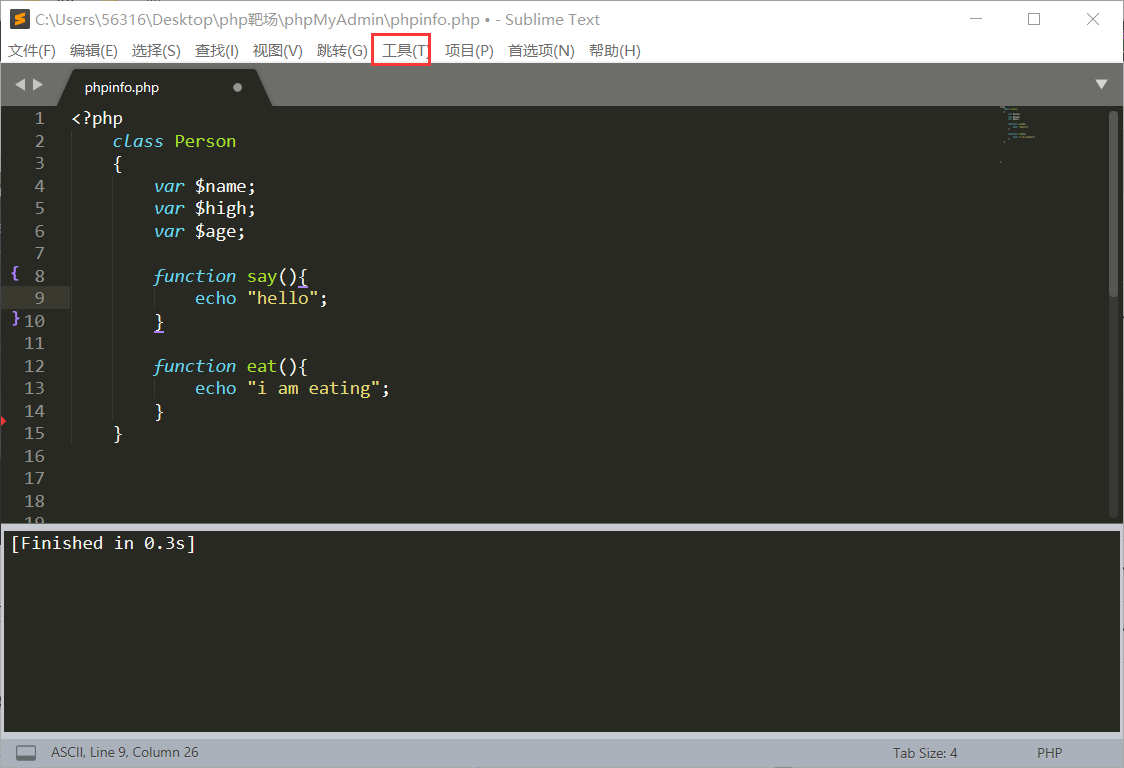Click the "hello" string
This screenshot has height=768, width=1124.
point(282,298)
